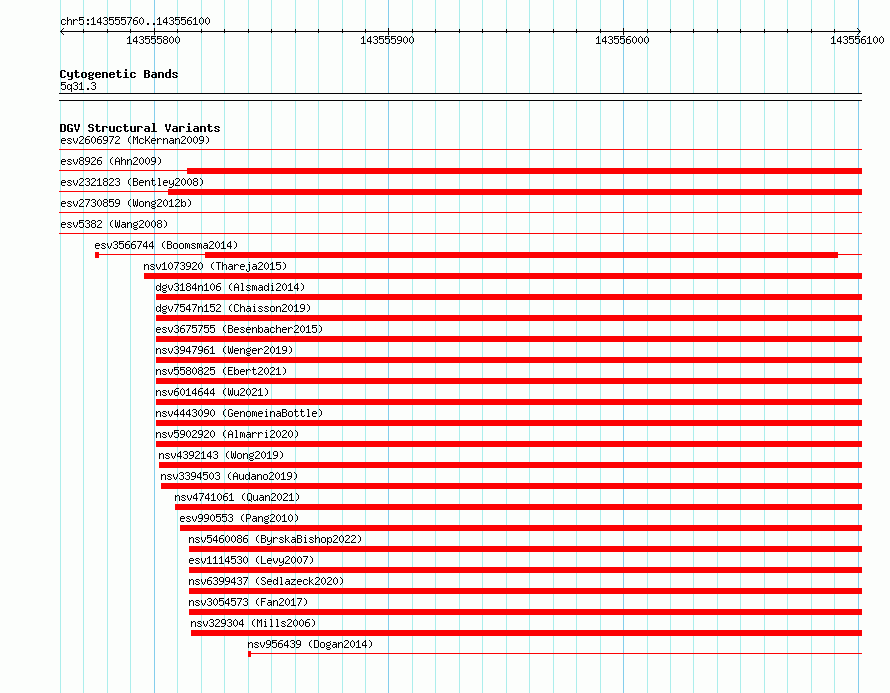
Task: Open the esv990553 (Pang2010) label
Action: point(239,518)
